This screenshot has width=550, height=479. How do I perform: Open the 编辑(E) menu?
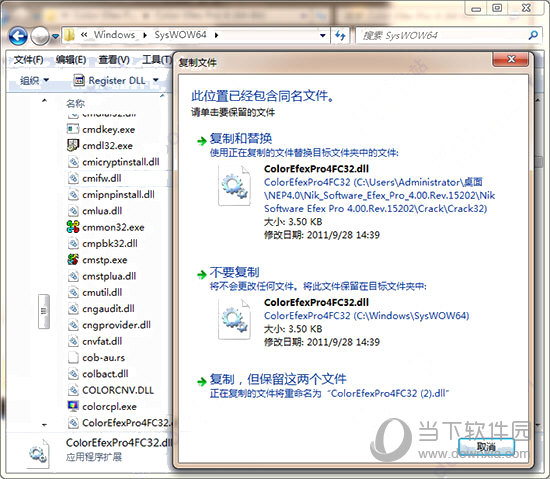(x=71, y=60)
